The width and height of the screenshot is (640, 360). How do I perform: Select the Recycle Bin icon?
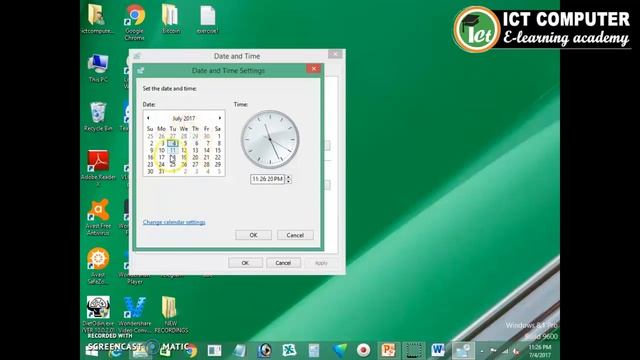click(98, 117)
